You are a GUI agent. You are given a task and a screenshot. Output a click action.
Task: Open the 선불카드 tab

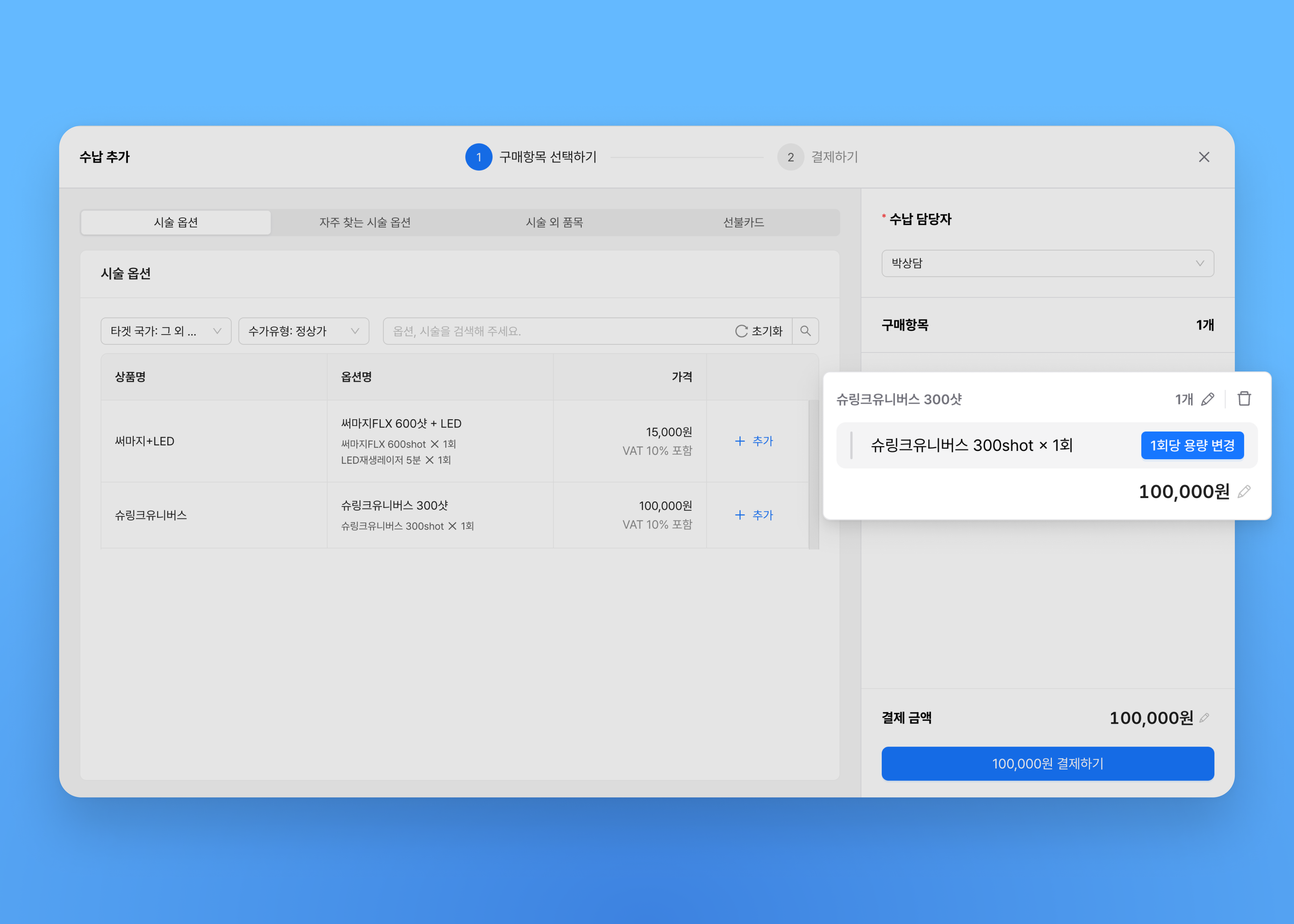(x=743, y=222)
